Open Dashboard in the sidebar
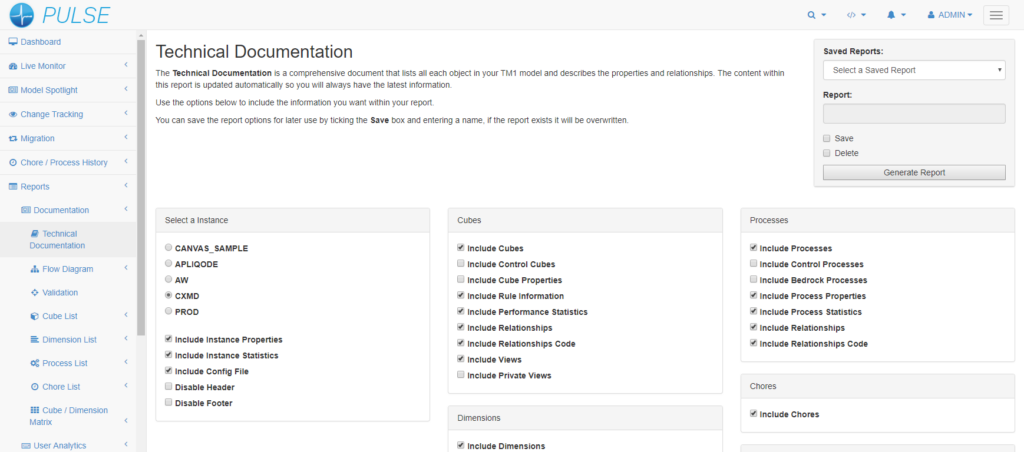Viewport: 1024px width, 452px height. tap(40, 42)
